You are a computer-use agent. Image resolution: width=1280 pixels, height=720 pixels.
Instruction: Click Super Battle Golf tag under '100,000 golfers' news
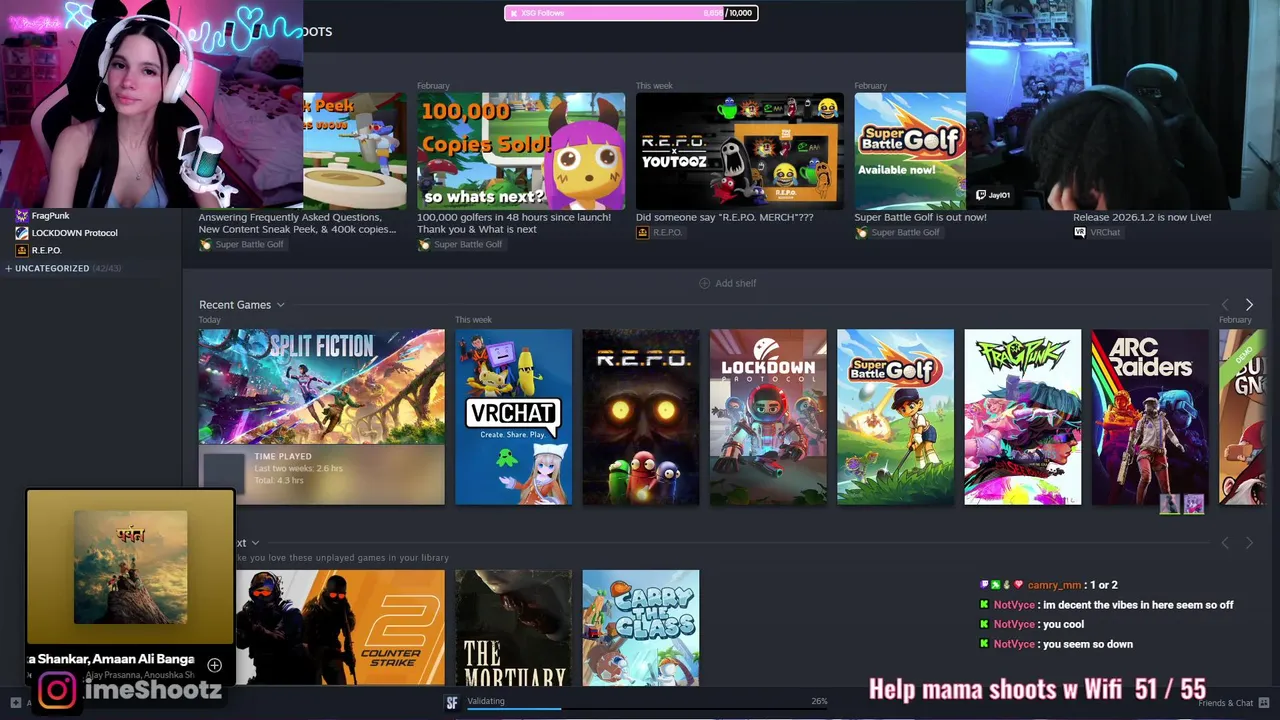[x=460, y=245]
